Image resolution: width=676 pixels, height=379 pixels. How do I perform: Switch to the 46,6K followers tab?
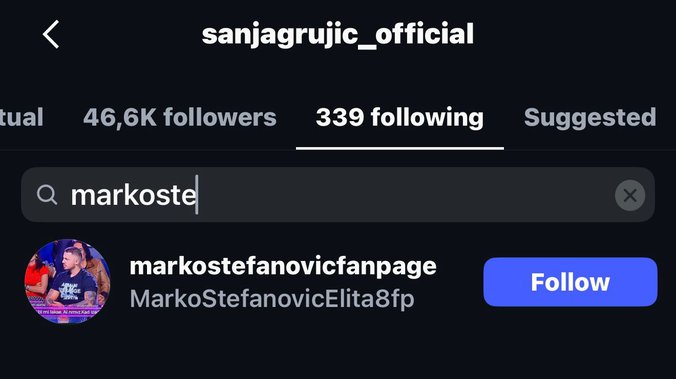(x=180, y=117)
